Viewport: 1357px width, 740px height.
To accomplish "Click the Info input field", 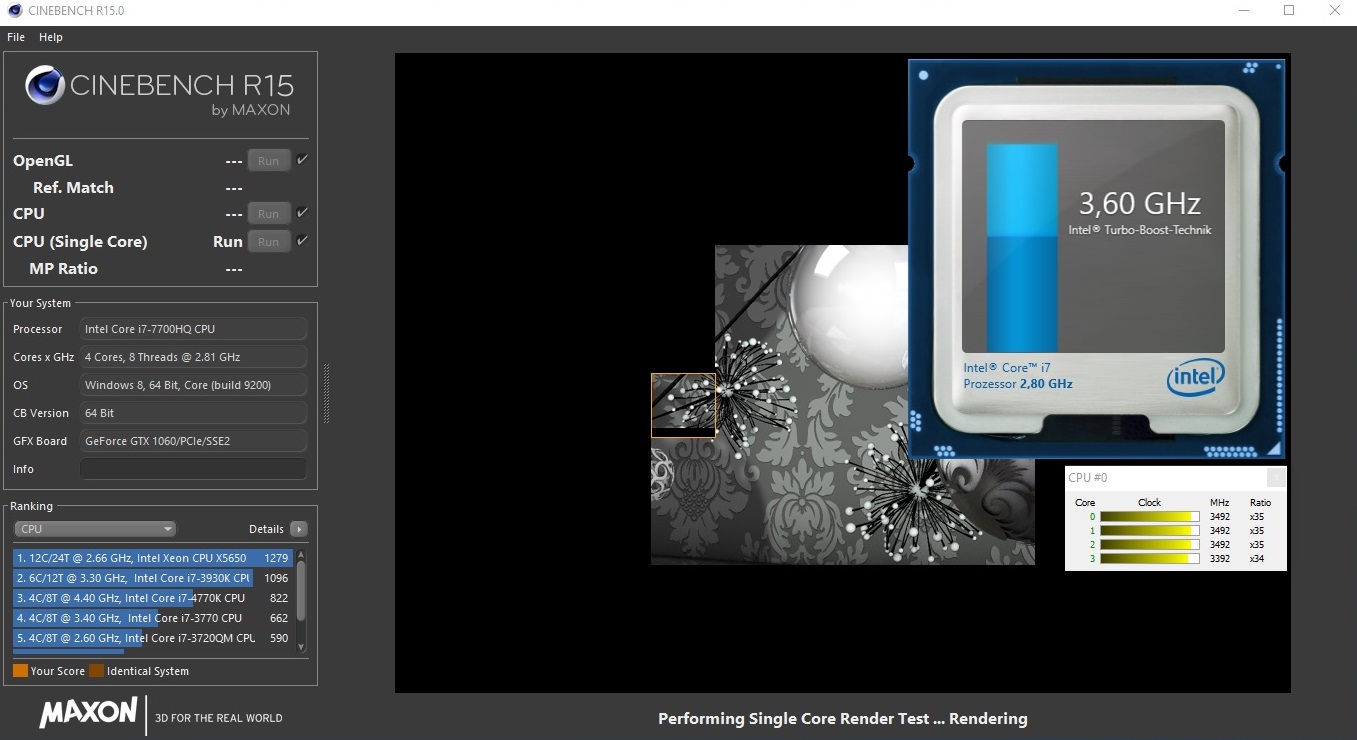I will [194, 469].
